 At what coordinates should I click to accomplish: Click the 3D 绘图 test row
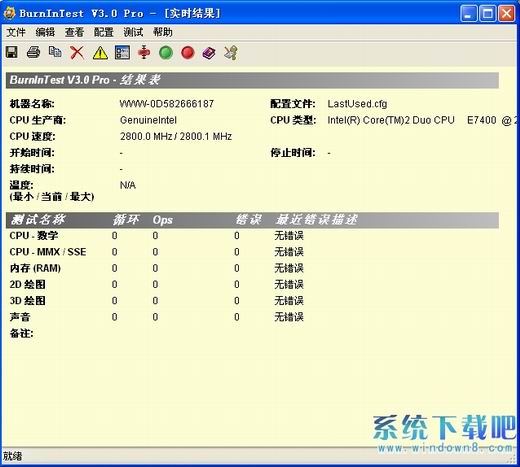(252, 301)
